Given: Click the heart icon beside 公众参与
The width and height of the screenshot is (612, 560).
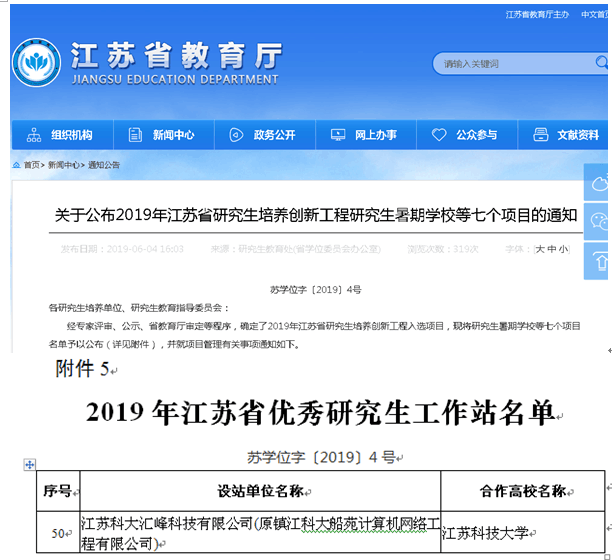Looking at the screenshot, I should [x=439, y=135].
